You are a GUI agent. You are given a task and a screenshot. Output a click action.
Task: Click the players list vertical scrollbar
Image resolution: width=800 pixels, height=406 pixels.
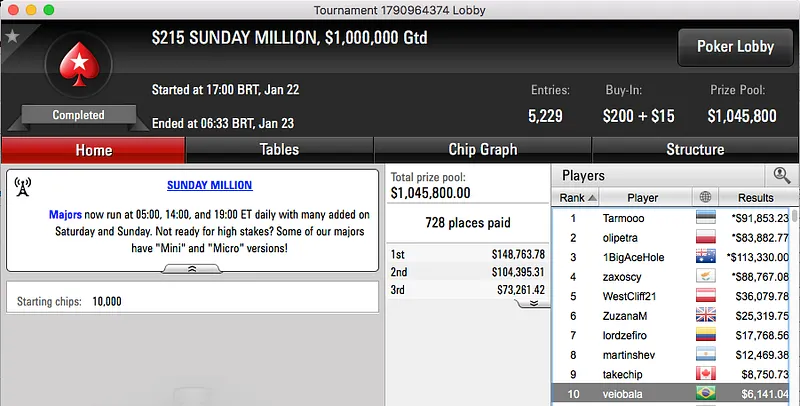pyautogui.click(x=795, y=300)
